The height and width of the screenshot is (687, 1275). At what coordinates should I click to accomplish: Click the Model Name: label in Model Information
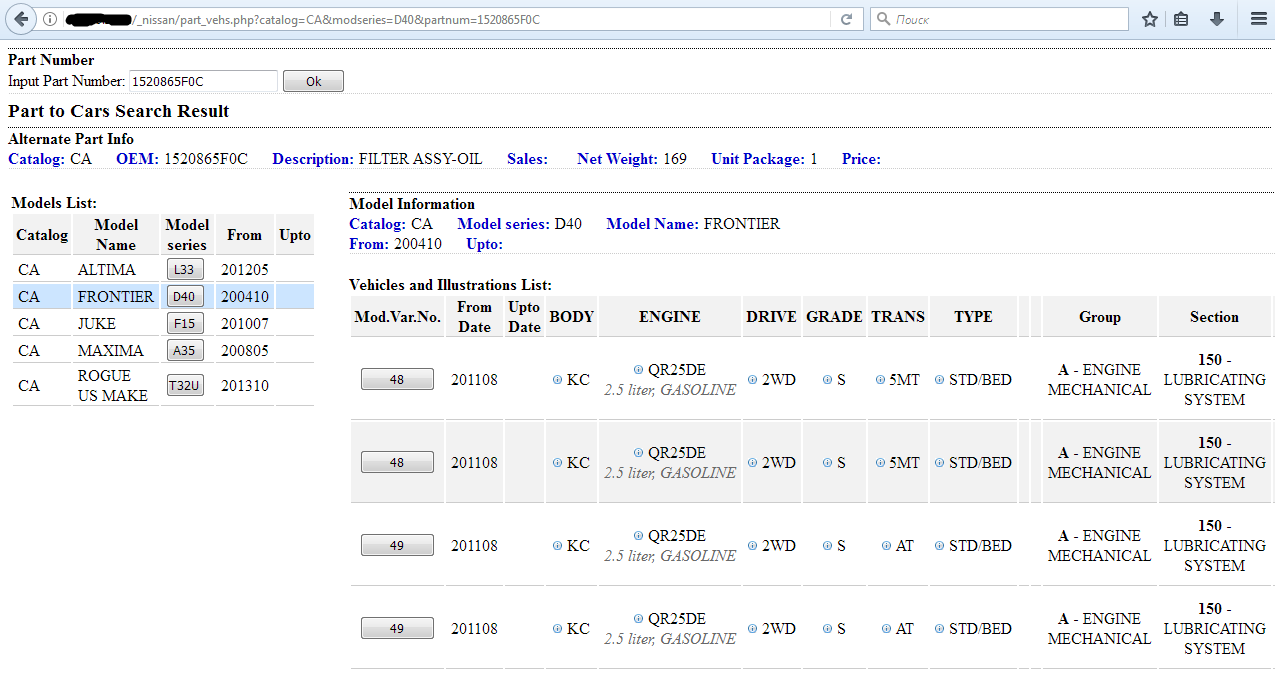(x=653, y=224)
